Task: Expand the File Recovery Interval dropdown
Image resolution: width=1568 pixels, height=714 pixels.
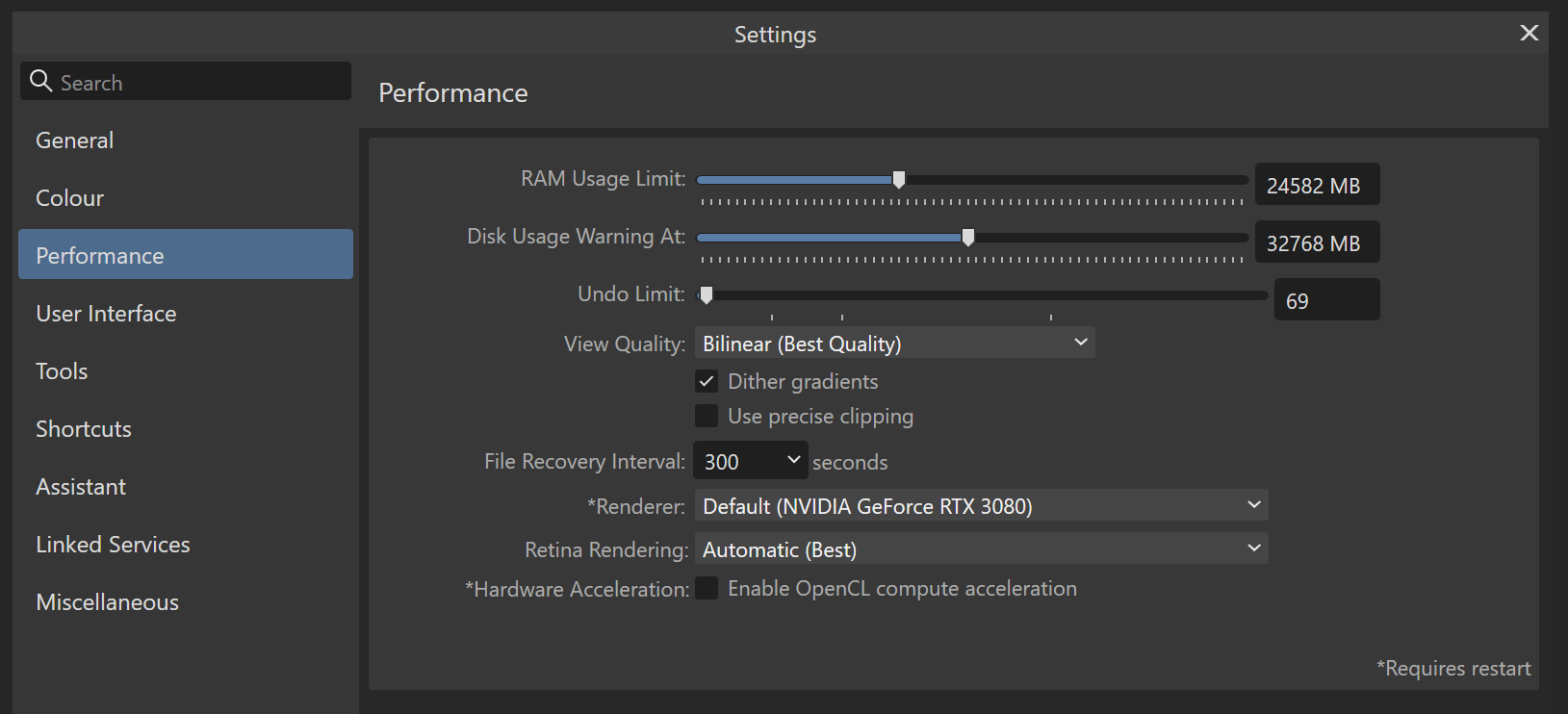Action: pos(751,461)
